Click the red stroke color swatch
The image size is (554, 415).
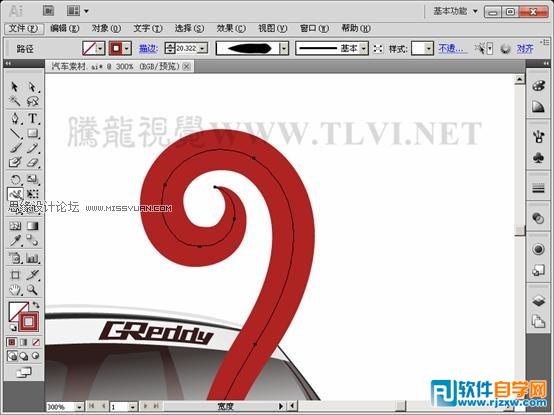(116, 48)
